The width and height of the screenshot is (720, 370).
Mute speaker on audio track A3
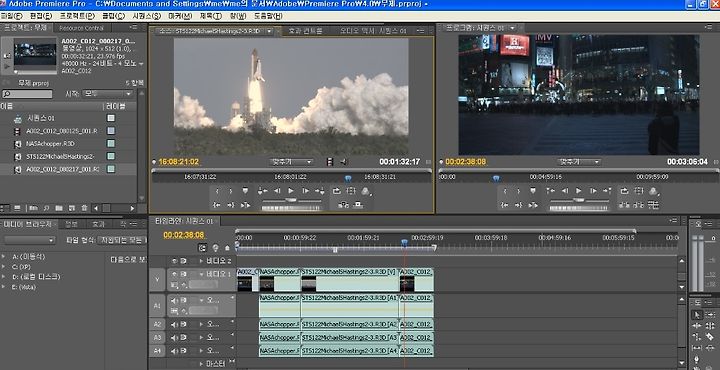[x=174, y=337]
